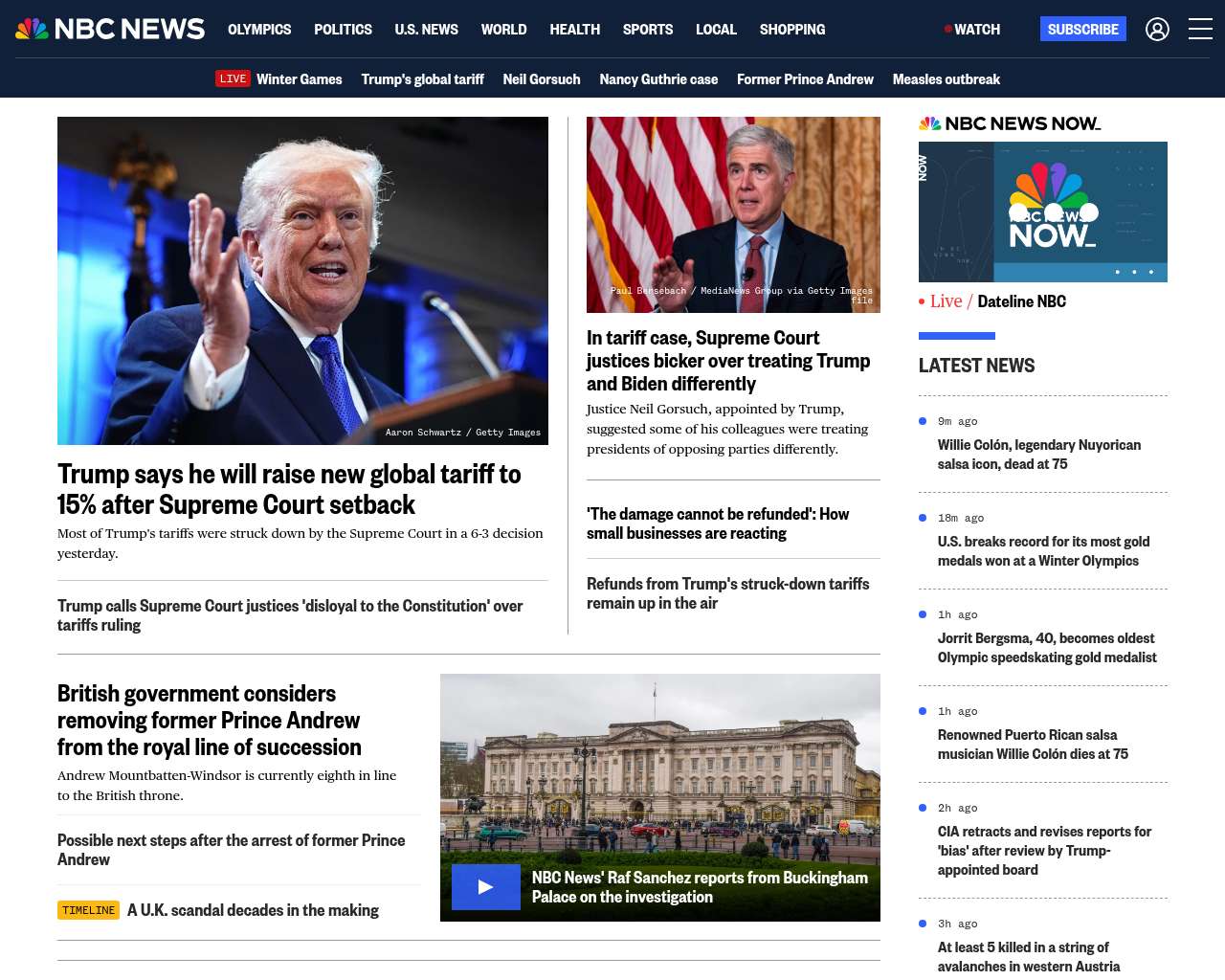1225x980 pixels.
Task: Click the Raf Sanchez video caption
Action: click(700, 887)
